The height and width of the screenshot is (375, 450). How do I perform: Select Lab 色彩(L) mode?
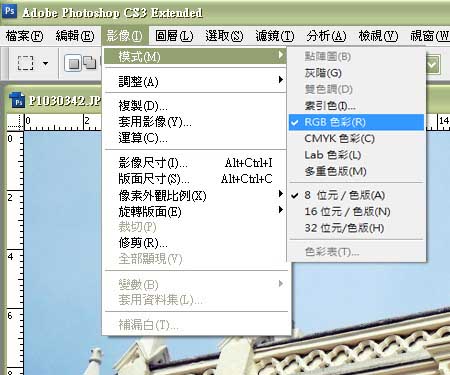(x=357, y=155)
